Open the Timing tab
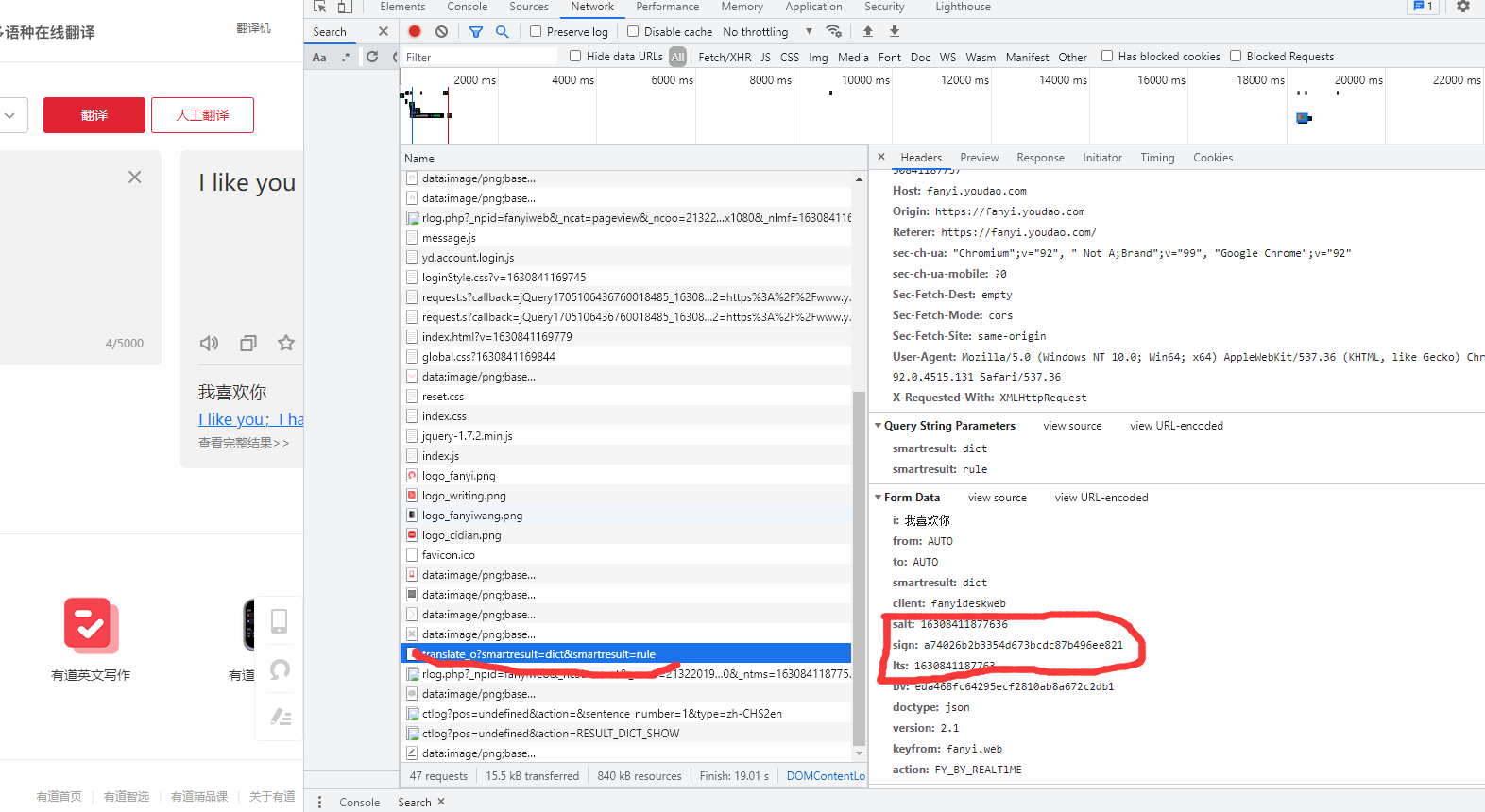The width and height of the screenshot is (1485, 812). 1157,158
